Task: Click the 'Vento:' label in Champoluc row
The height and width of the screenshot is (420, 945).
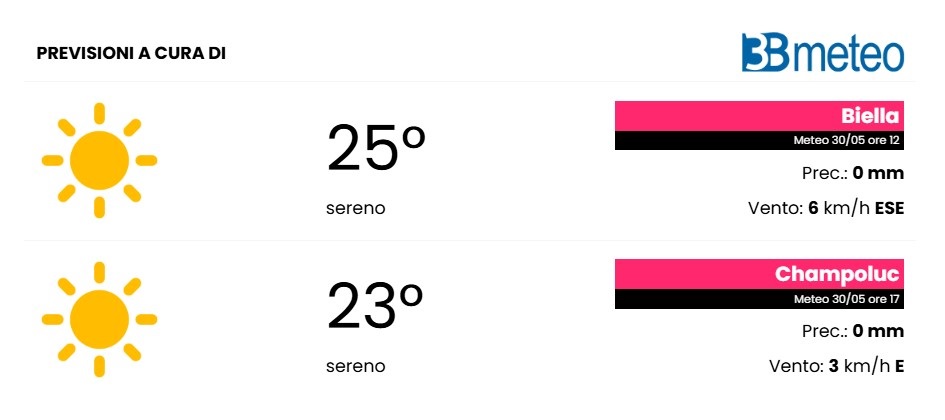Action: (796, 366)
